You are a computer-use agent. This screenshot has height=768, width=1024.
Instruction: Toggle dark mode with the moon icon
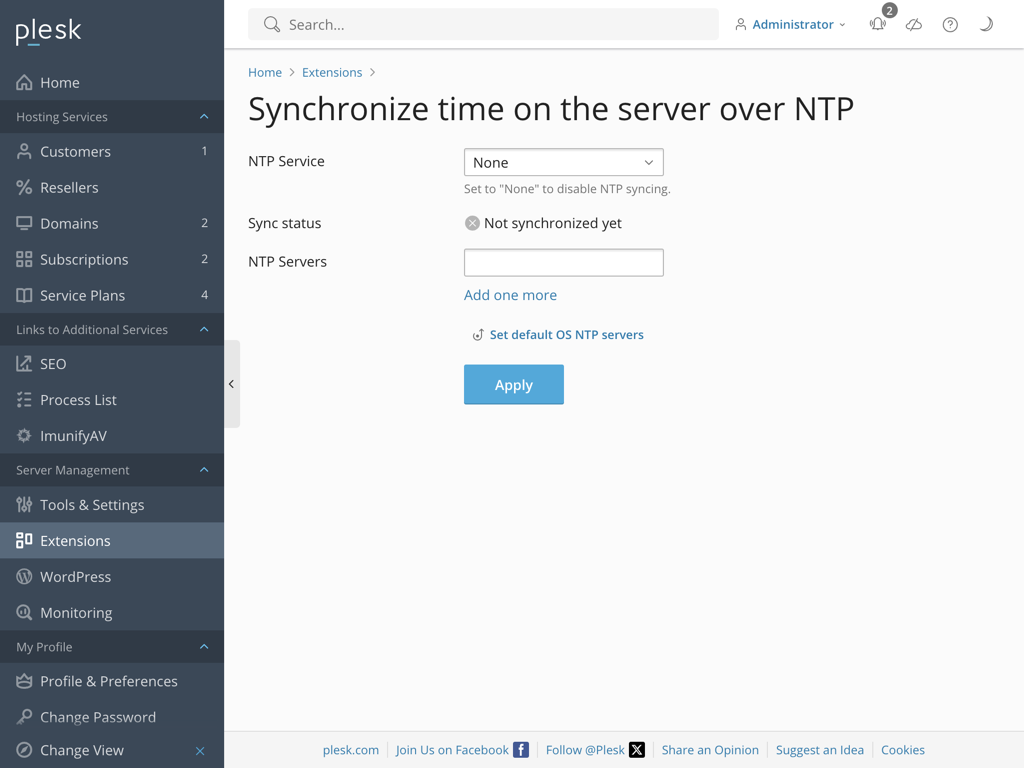click(985, 24)
